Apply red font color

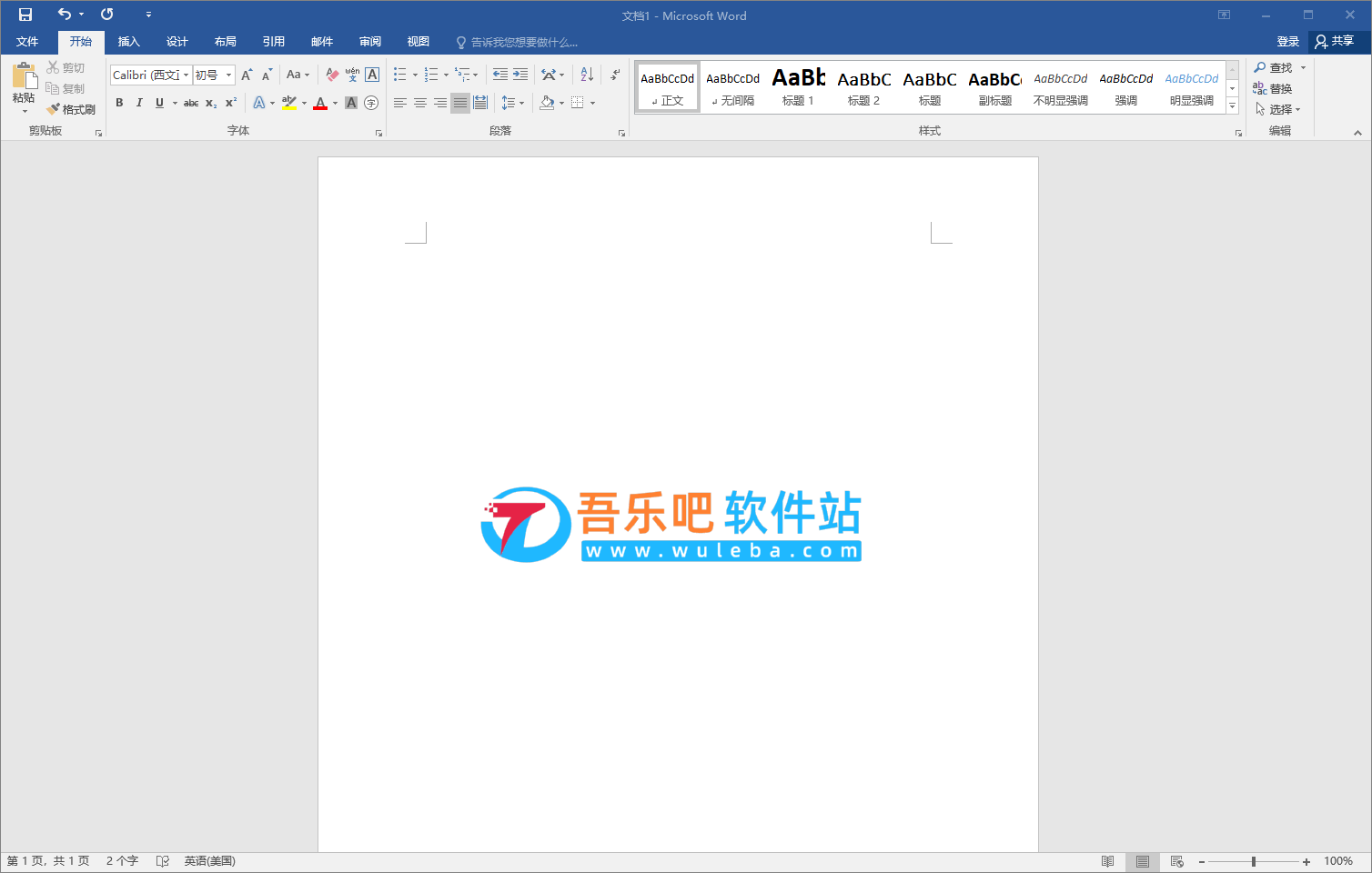[320, 103]
